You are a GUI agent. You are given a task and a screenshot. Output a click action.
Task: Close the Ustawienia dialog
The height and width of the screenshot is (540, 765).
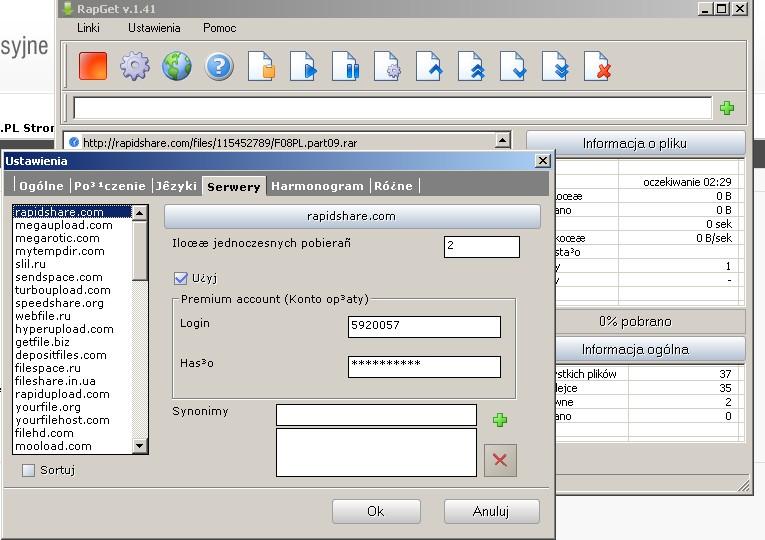click(x=543, y=160)
